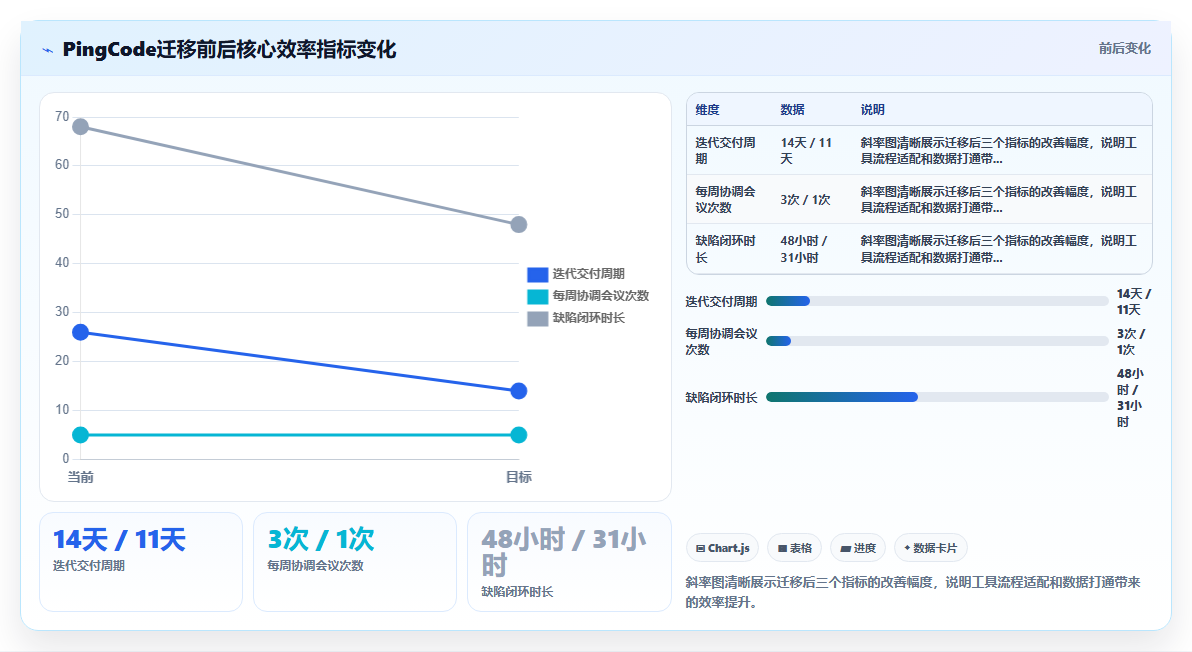1192x652 pixels.
Task: Click the 缺陷闭环时长 data point at 当前
Action: point(81,126)
